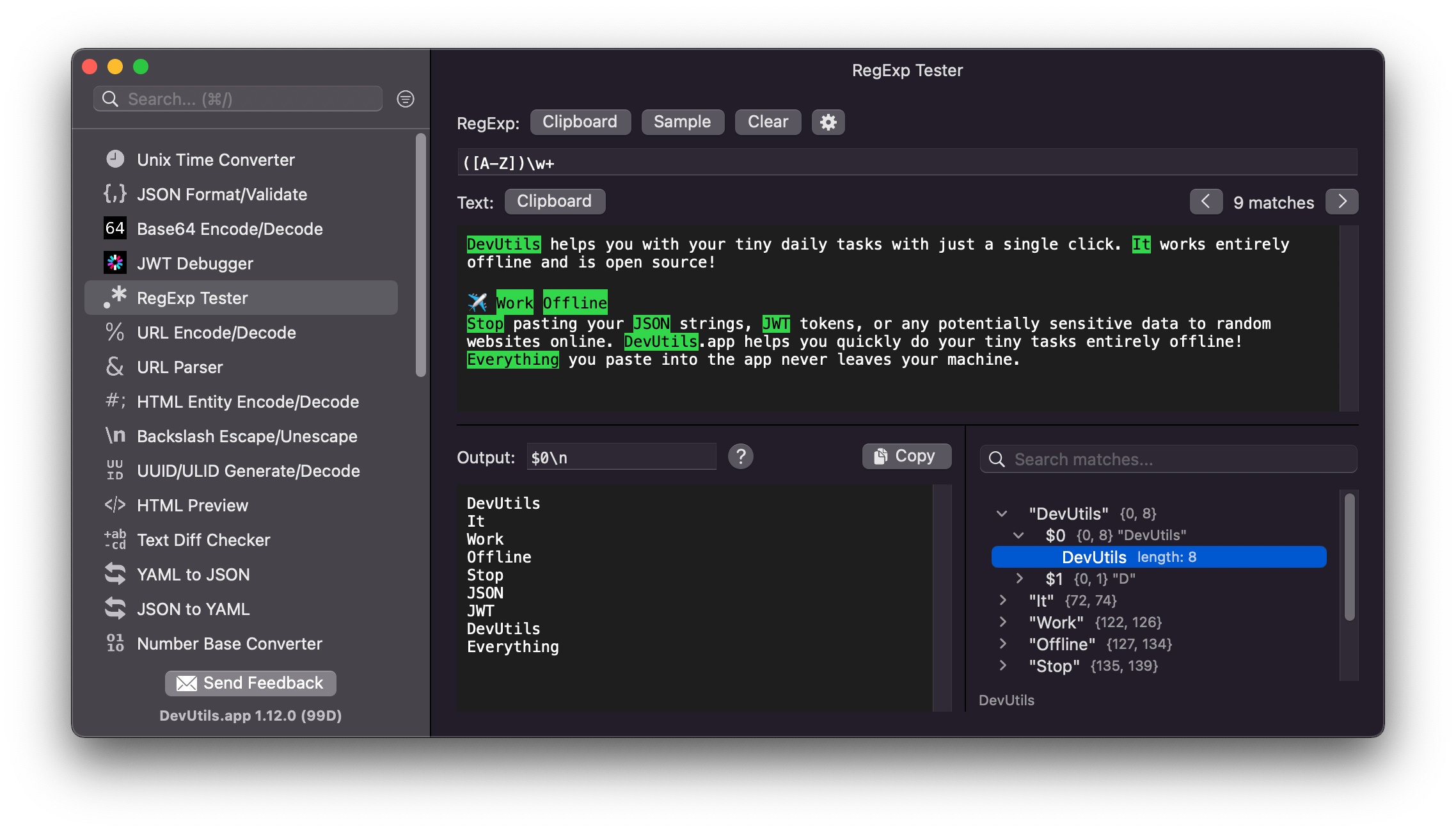Expand the '$0' match group disclosure triangle
Viewport: 1456px width, 832px height.
tap(1018, 535)
